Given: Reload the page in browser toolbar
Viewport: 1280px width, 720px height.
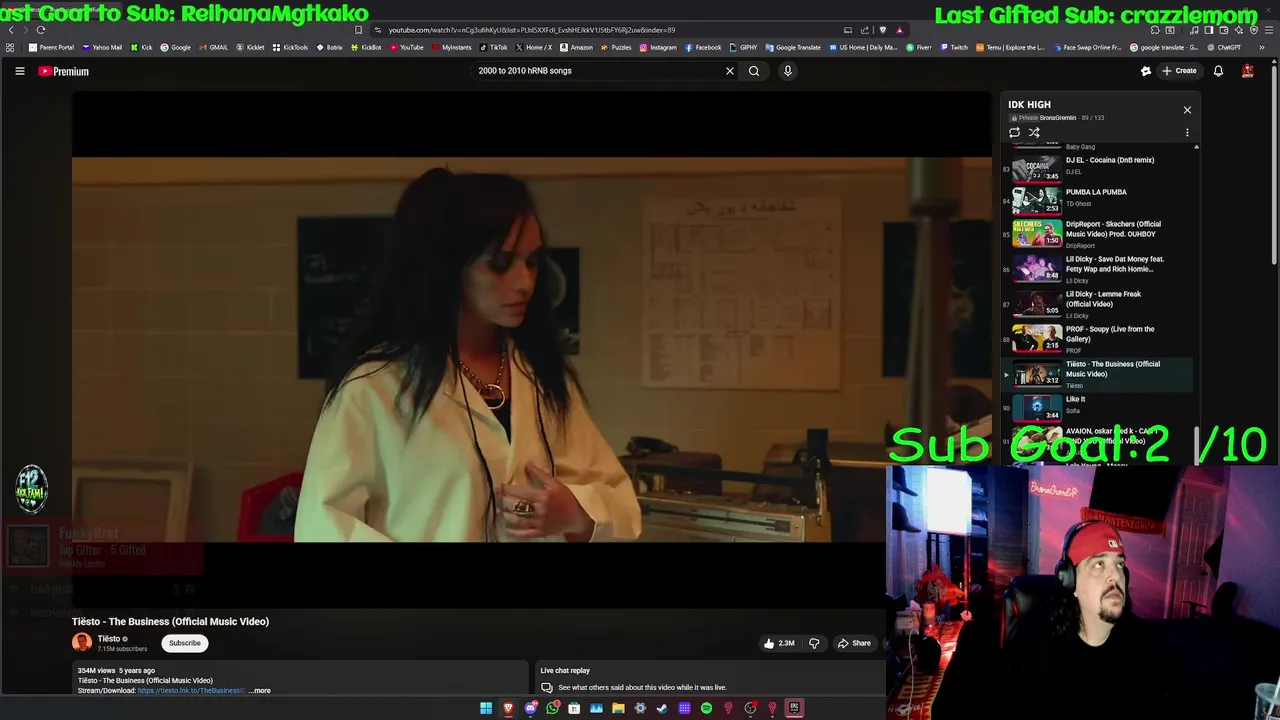Looking at the screenshot, I should 41,30.
